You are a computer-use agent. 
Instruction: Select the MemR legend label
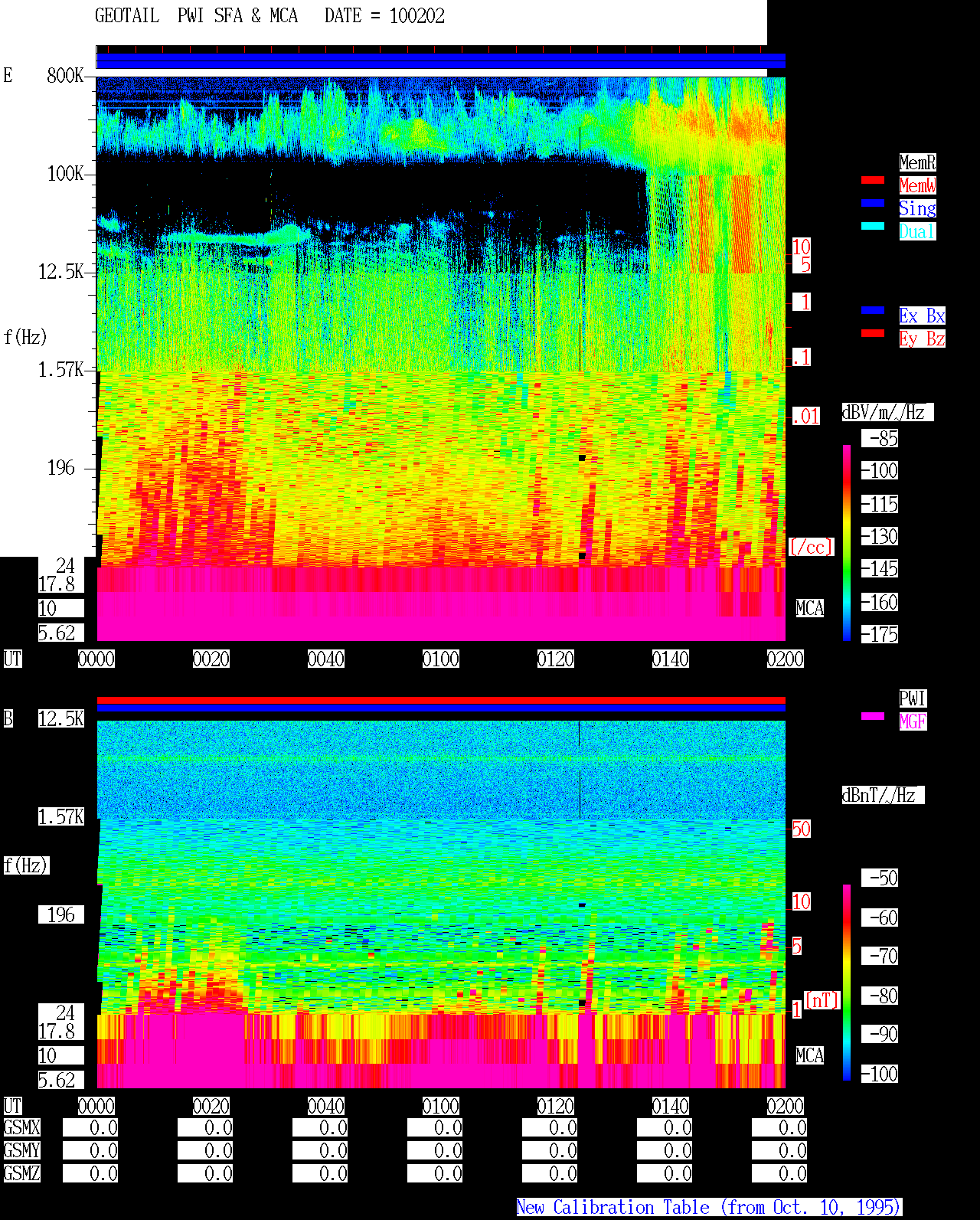917,162
